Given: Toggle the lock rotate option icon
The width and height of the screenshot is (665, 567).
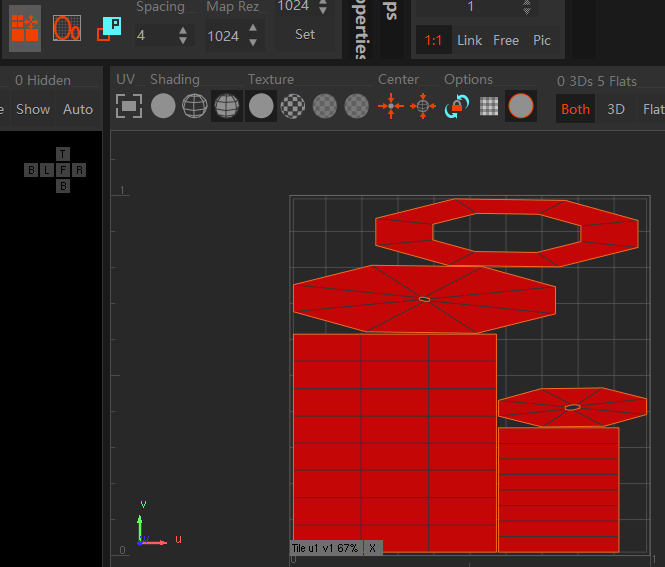Looking at the screenshot, I should (x=457, y=106).
